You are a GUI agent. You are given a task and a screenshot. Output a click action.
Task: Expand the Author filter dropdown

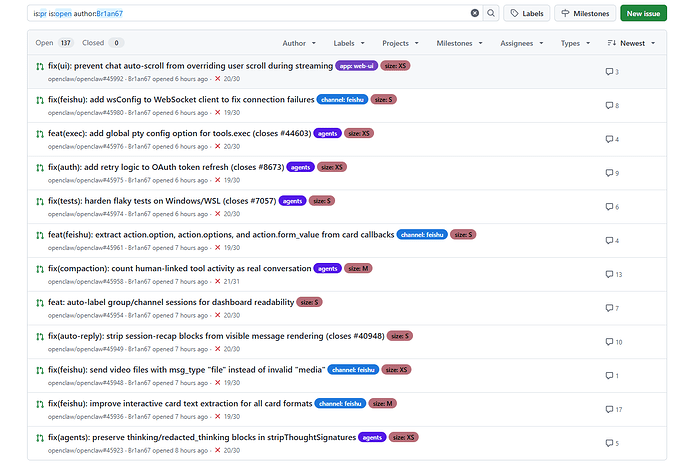[x=299, y=43]
